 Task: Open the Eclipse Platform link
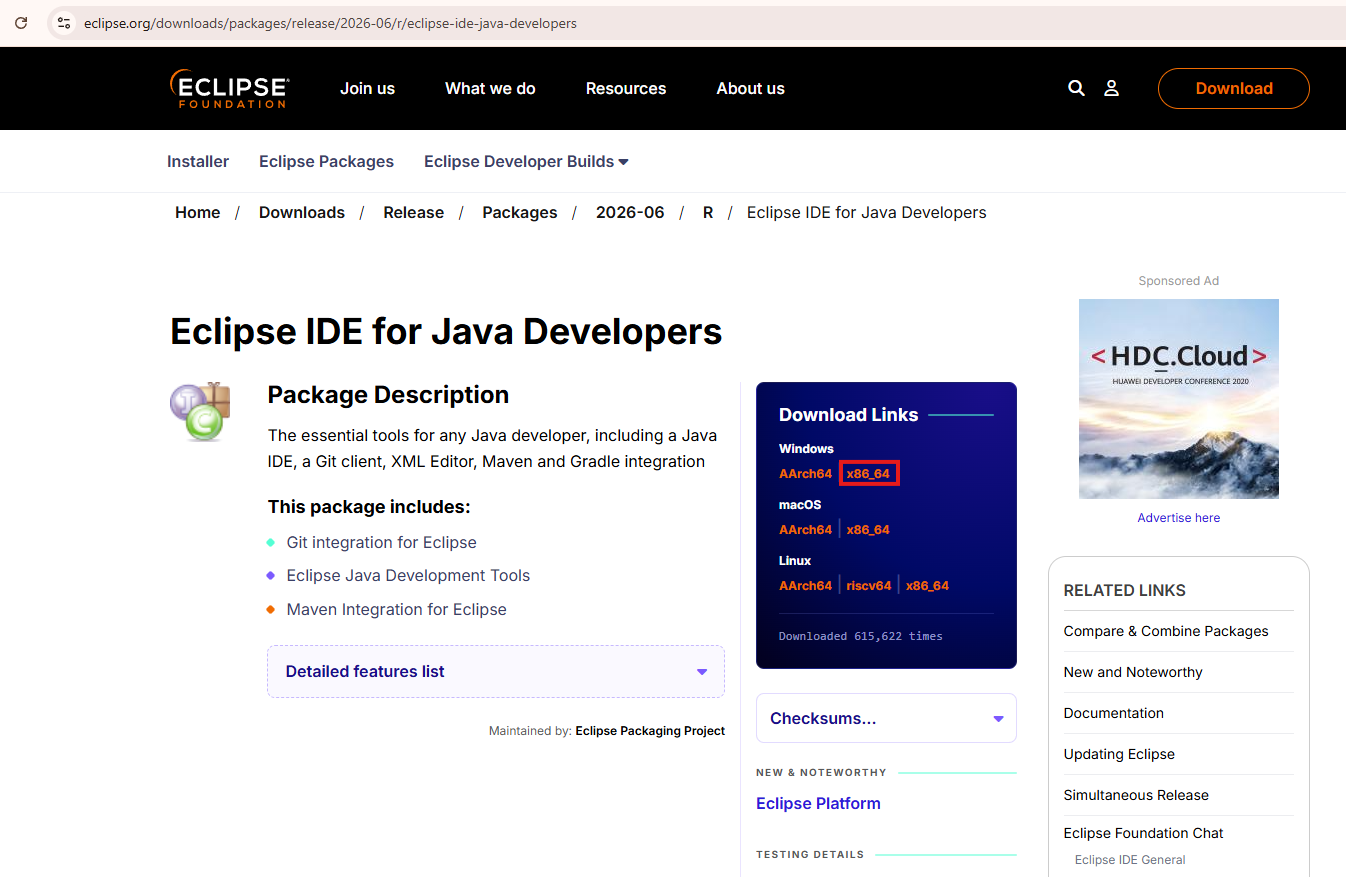tap(818, 803)
